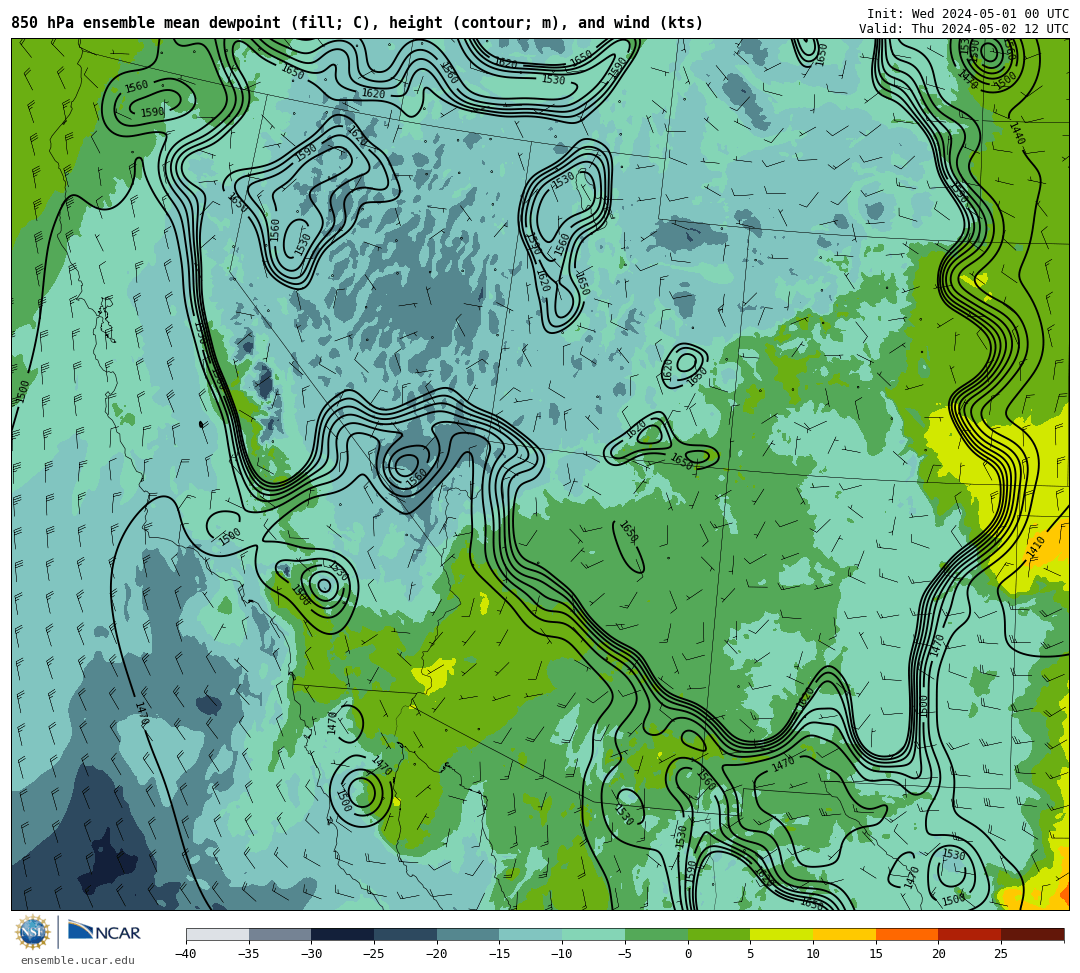Select the light teal swatch between -15 and -10
Viewport: 1080px width, 973px height.
pyautogui.click(x=530, y=934)
